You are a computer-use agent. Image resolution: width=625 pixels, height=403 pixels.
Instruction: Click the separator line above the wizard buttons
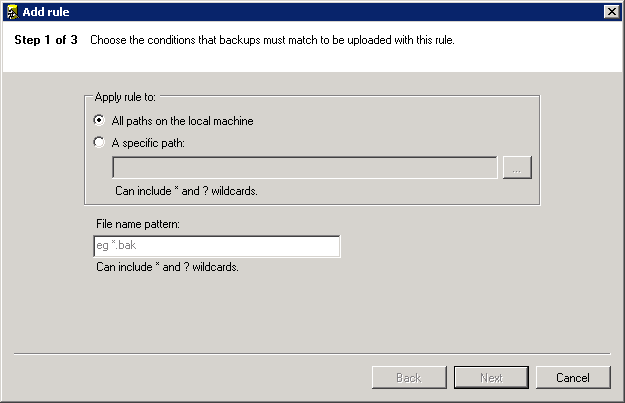tap(312, 353)
